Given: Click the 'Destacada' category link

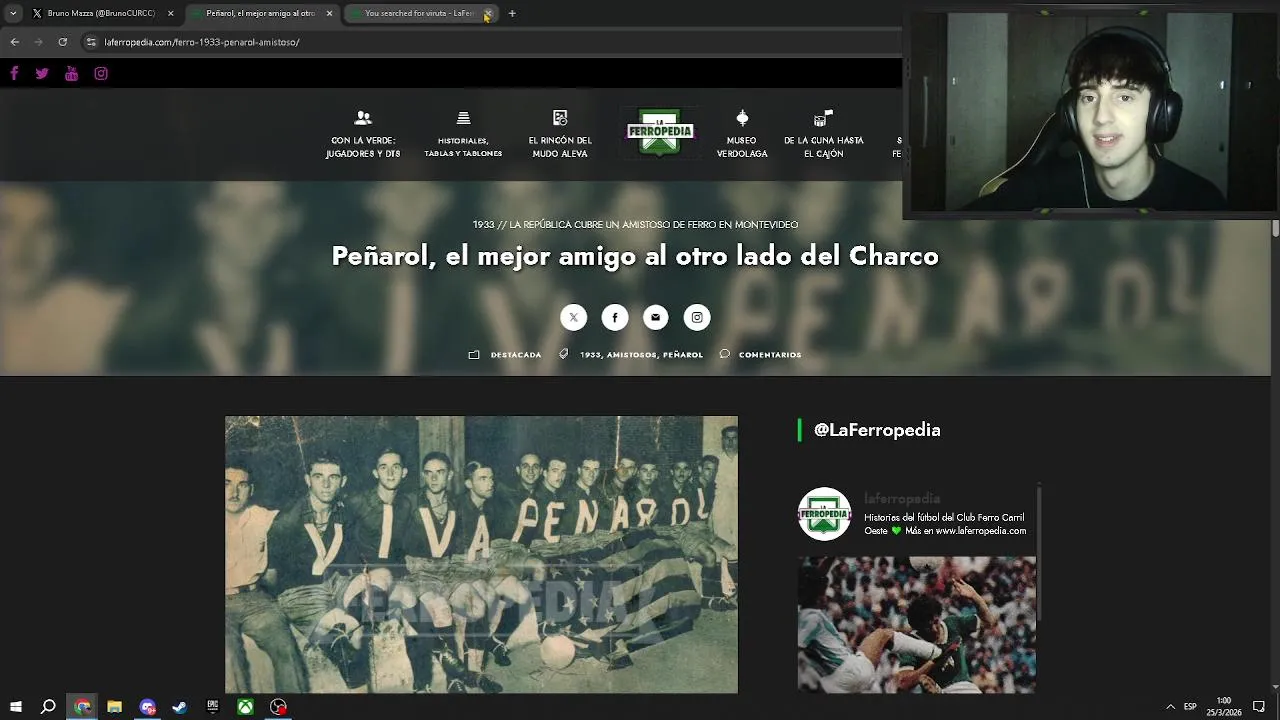Looking at the screenshot, I should (516, 355).
